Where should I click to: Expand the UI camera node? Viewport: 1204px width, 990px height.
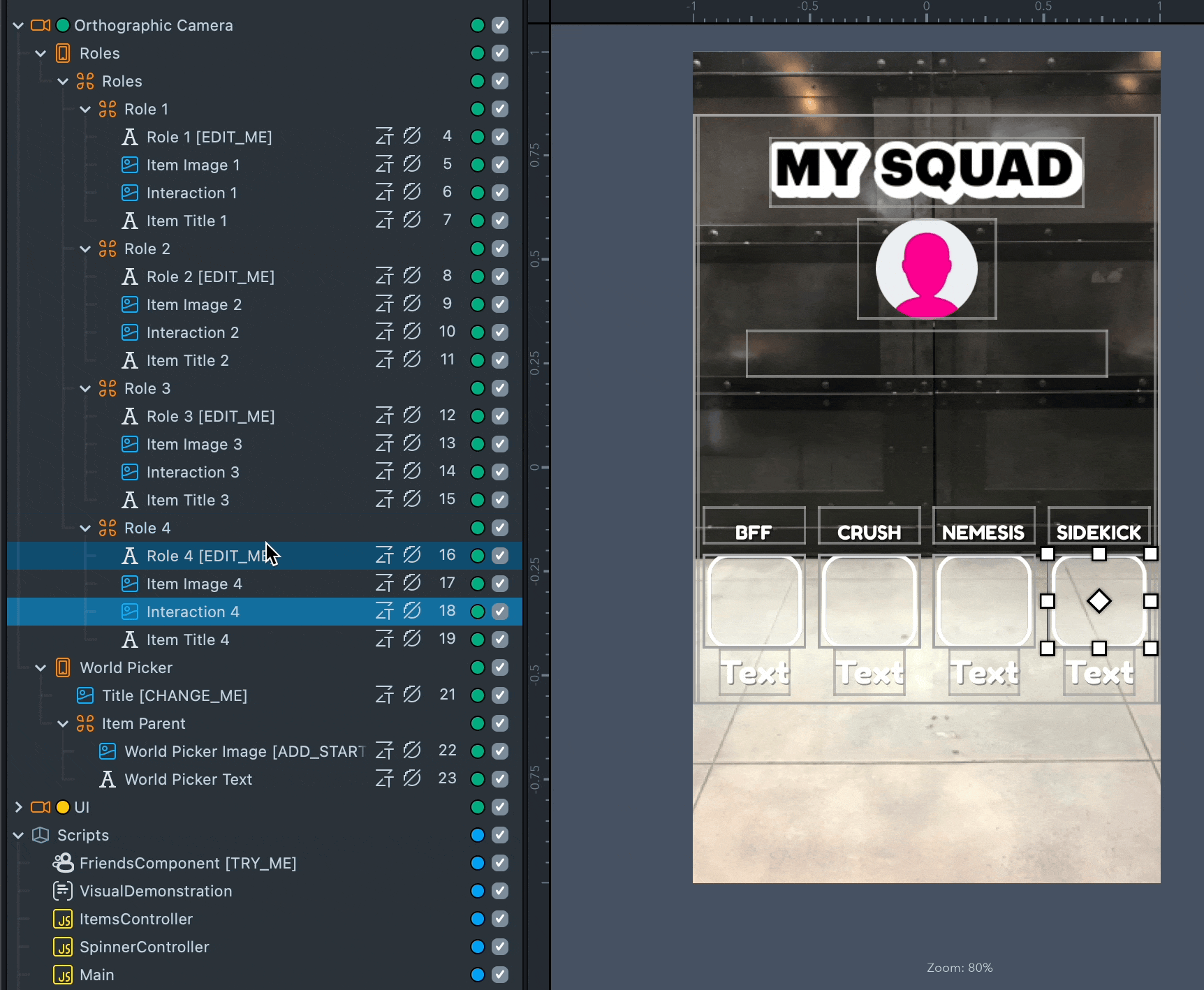coord(18,807)
